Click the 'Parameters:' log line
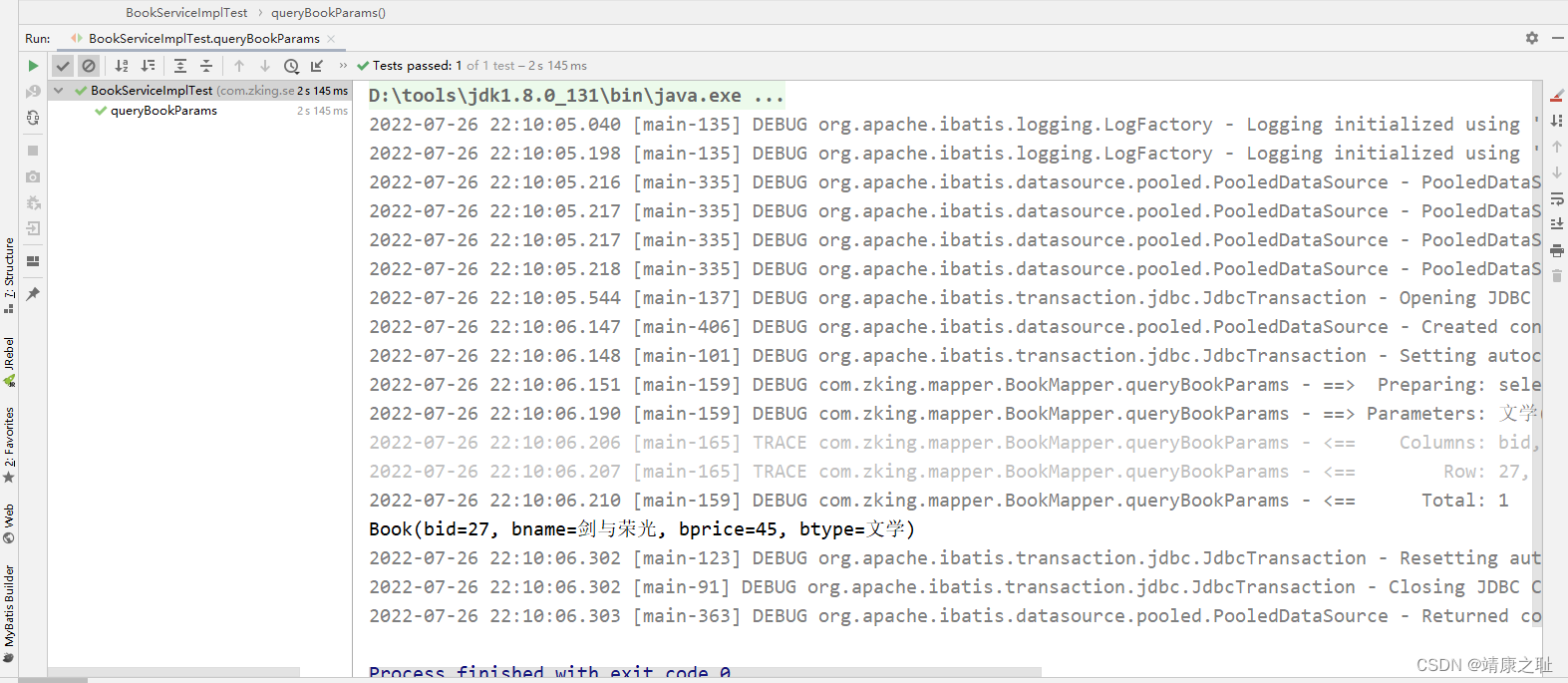Screen dimensions: 1568x683 (x=954, y=414)
